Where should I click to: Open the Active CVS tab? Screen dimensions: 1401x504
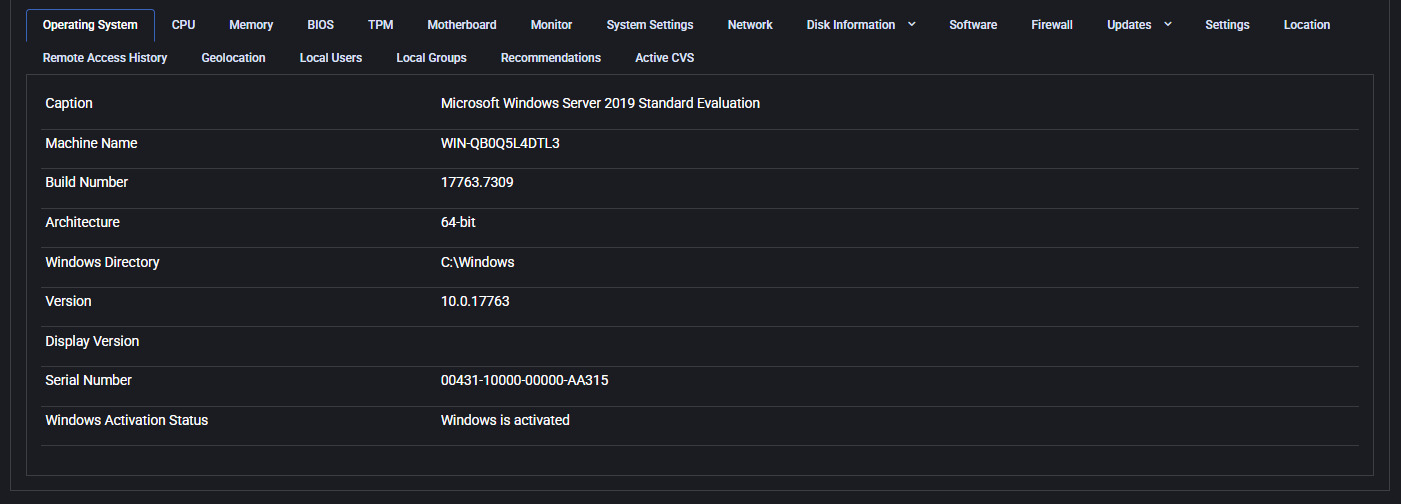(664, 58)
